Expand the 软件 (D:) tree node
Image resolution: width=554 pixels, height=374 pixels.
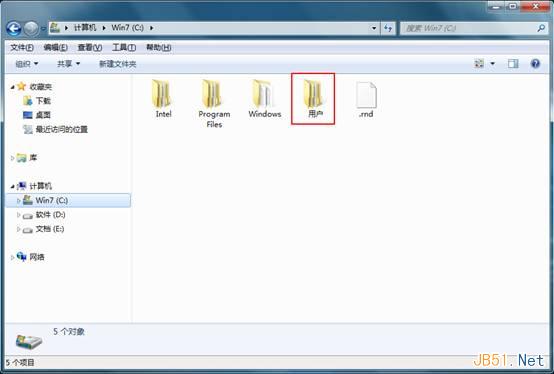(18, 215)
